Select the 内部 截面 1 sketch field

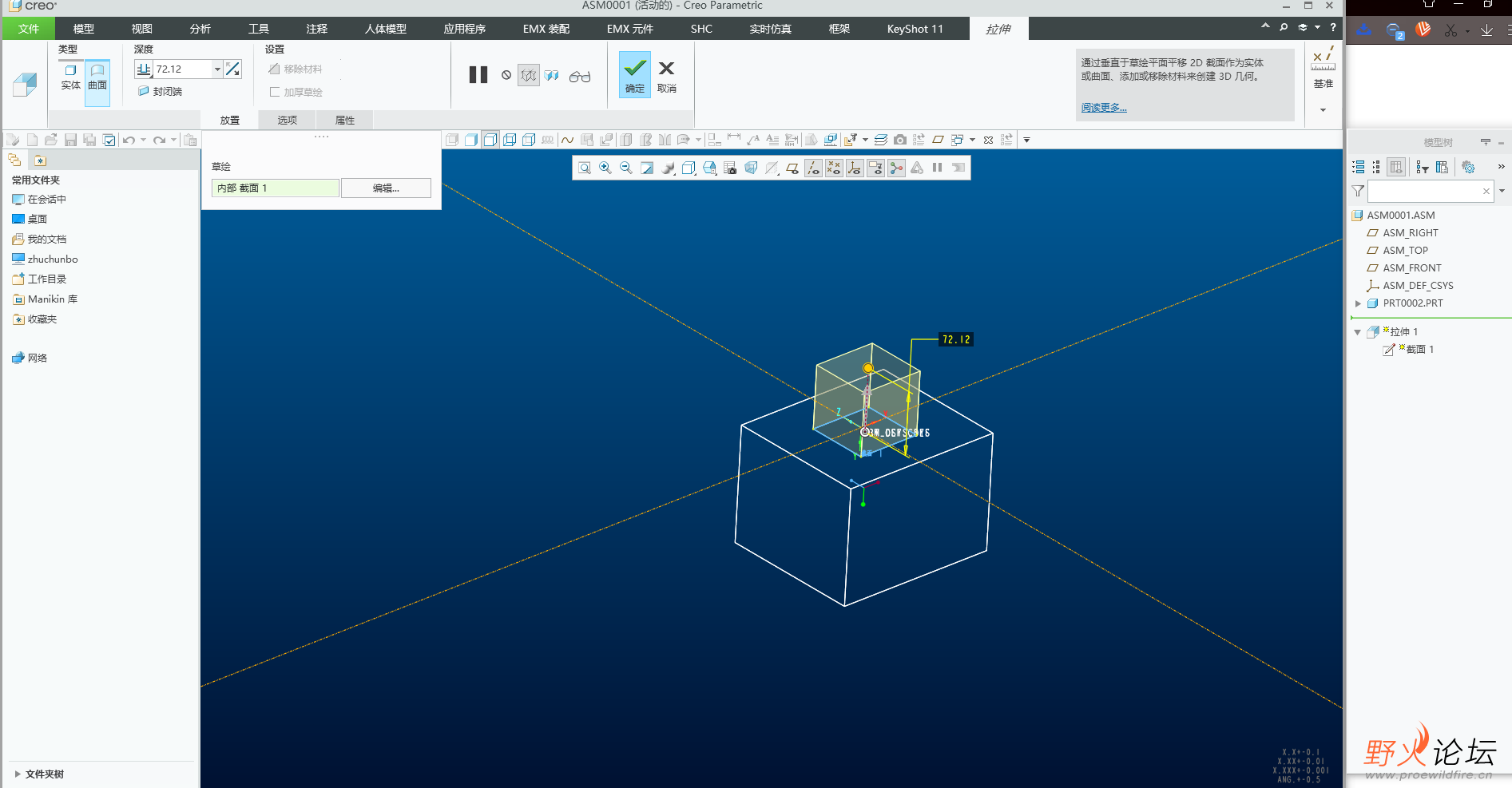tap(276, 188)
